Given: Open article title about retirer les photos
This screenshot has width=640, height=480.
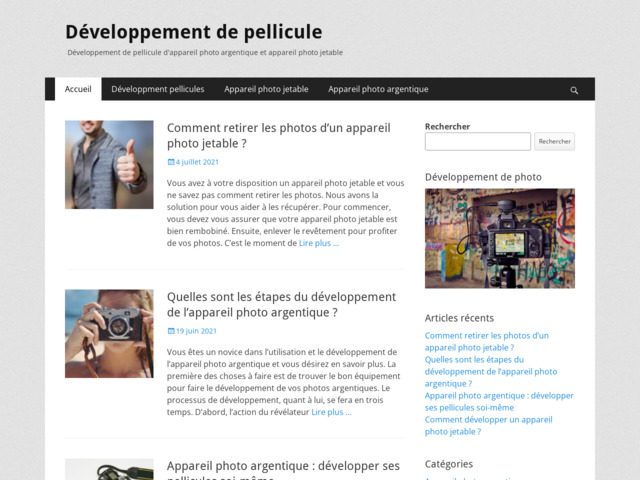Looking at the screenshot, I should tap(278, 136).
